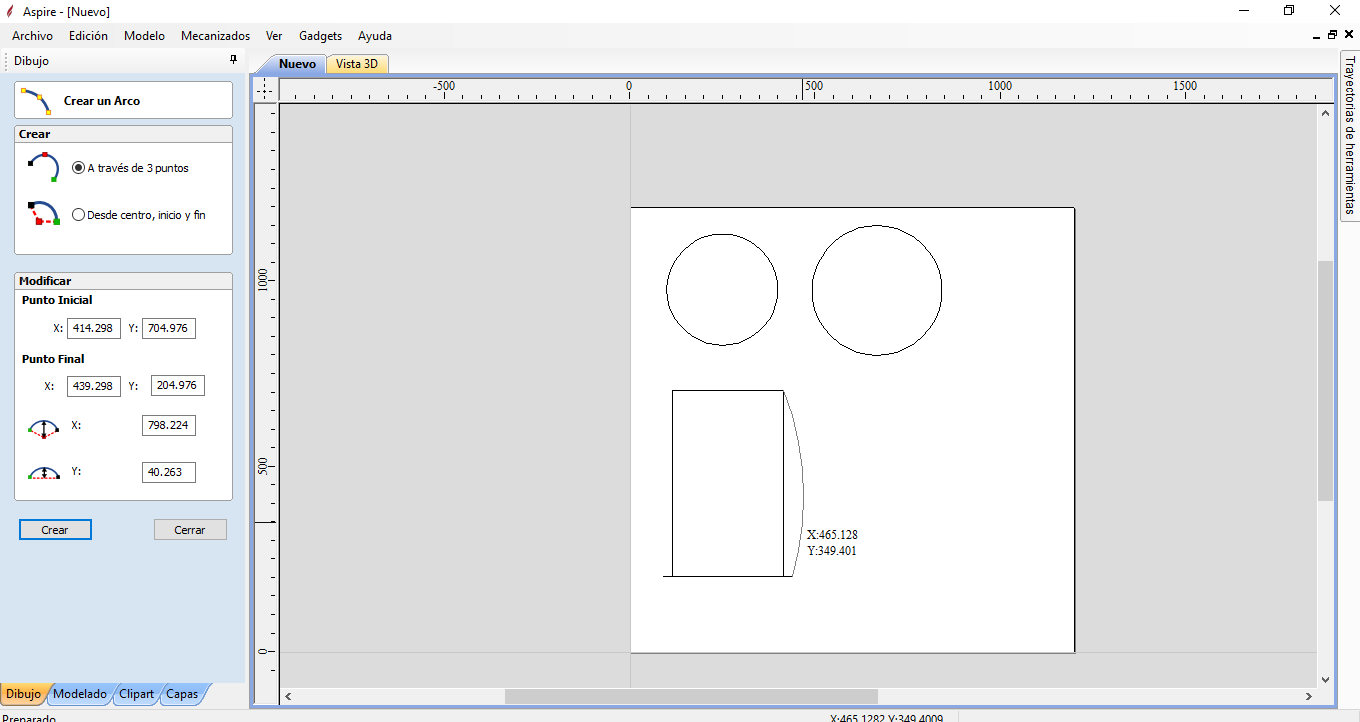1360x722 pixels.
Task: Click the arc icon beside the 798.224 field
Action: pos(43,428)
